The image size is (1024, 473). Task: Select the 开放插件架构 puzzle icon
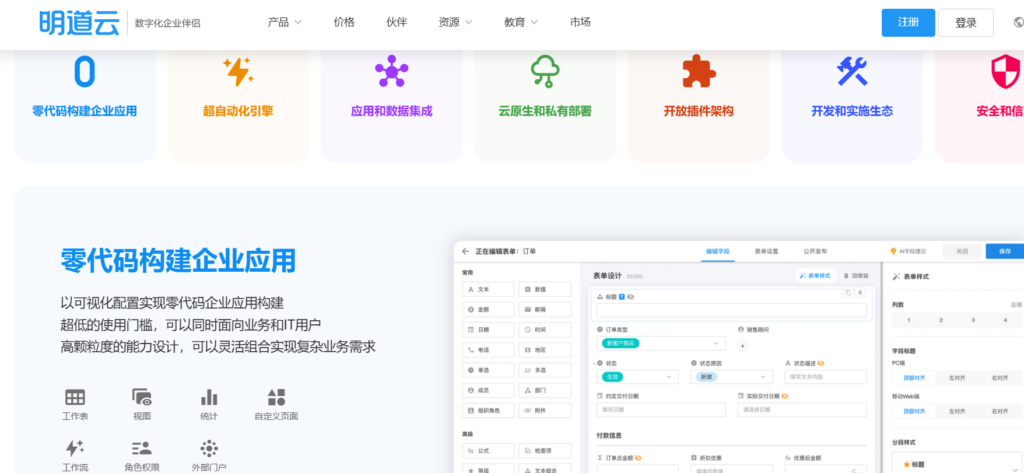click(x=699, y=71)
